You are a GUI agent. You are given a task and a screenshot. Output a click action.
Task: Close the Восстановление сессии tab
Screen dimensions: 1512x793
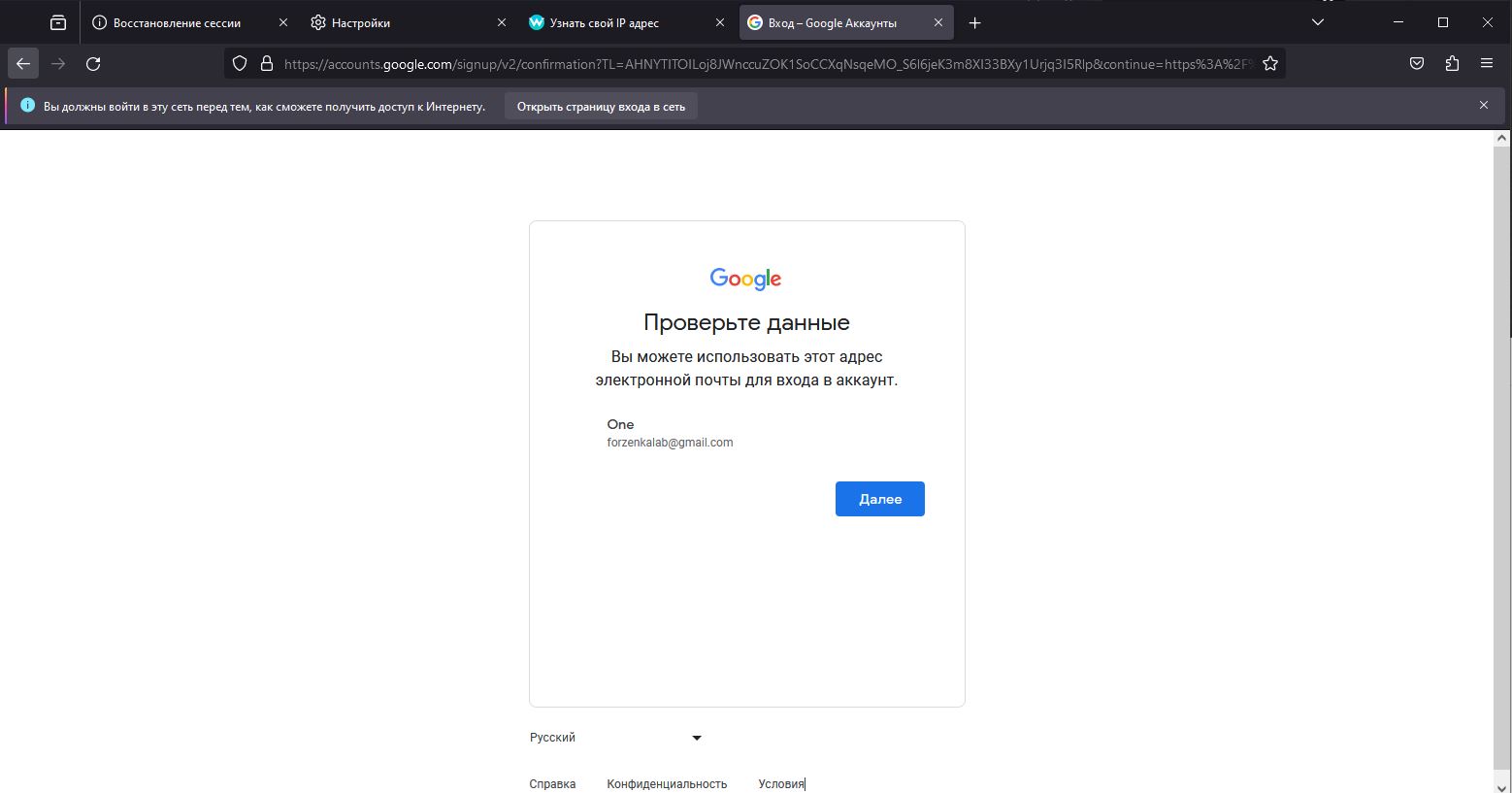click(x=283, y=22)
